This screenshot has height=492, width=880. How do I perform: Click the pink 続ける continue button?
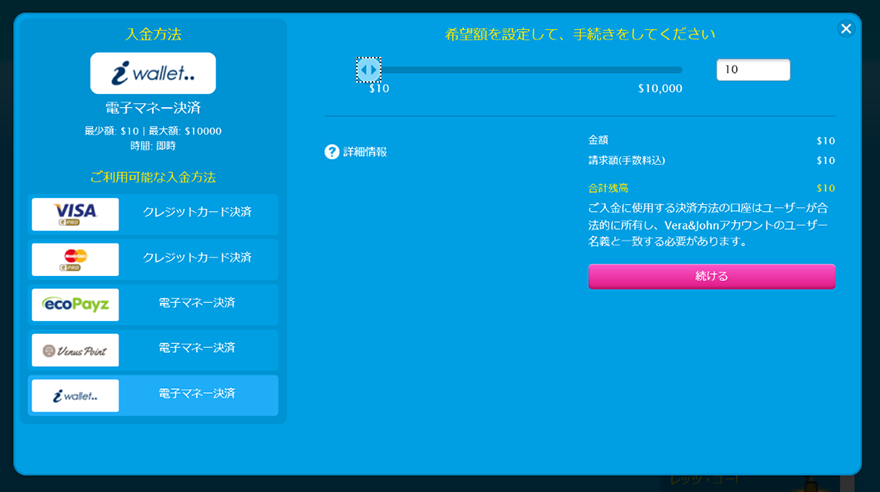click(712, 277)
